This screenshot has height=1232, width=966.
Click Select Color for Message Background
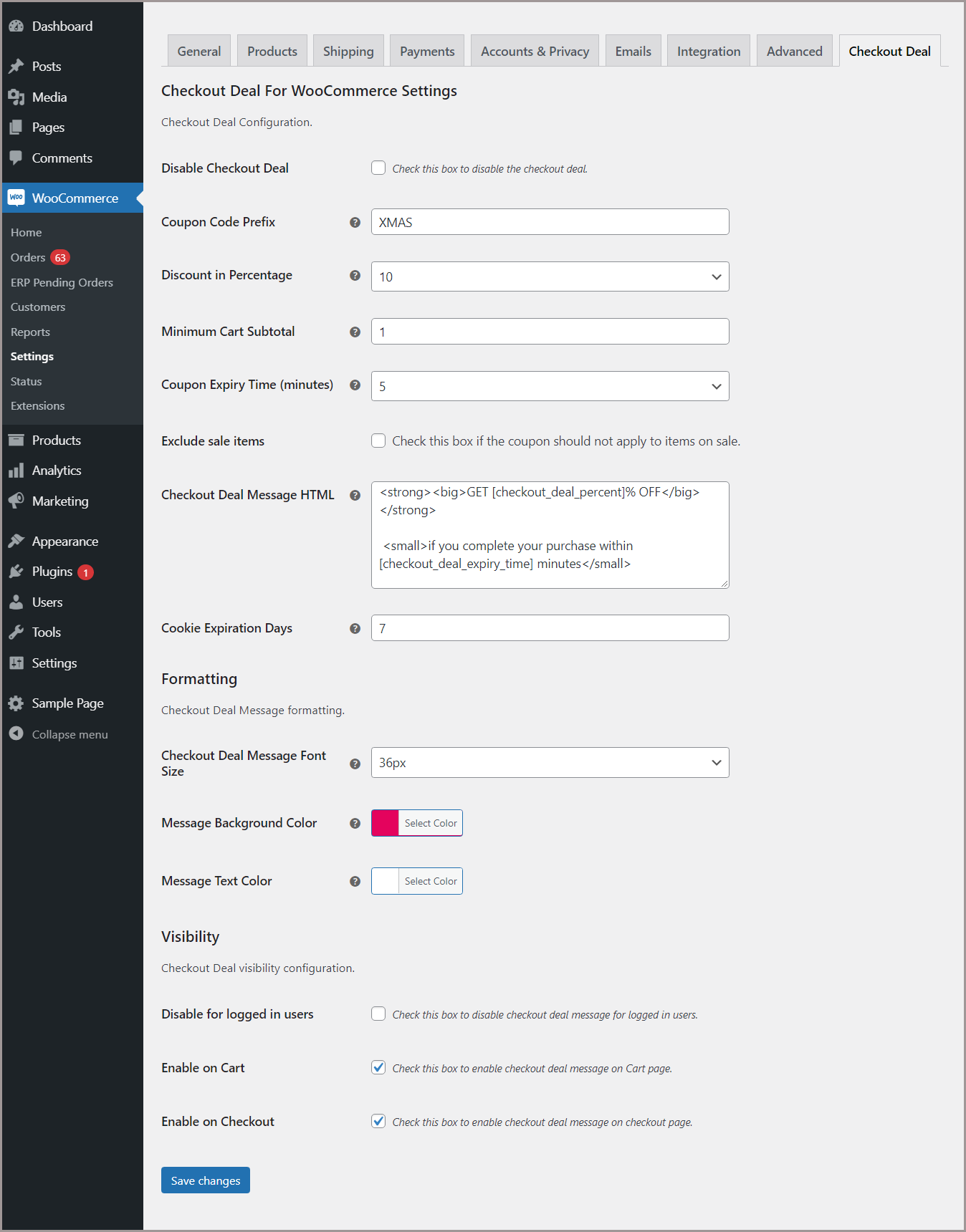(431, 823)
